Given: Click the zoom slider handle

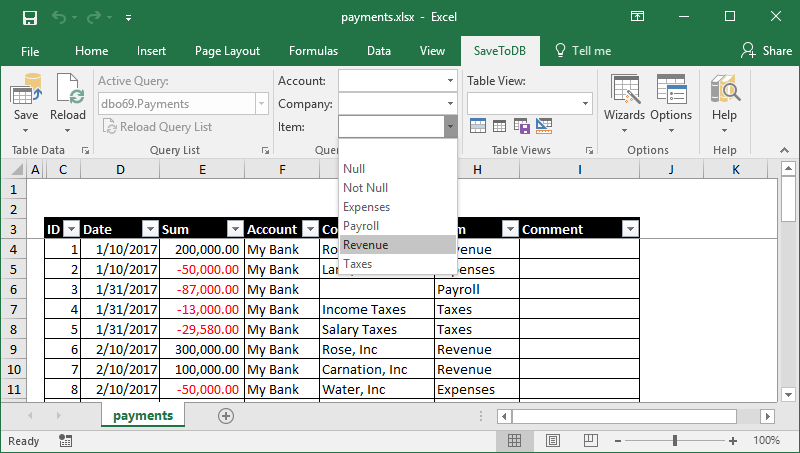Looking at the screenshot, I should coord(675,440).
